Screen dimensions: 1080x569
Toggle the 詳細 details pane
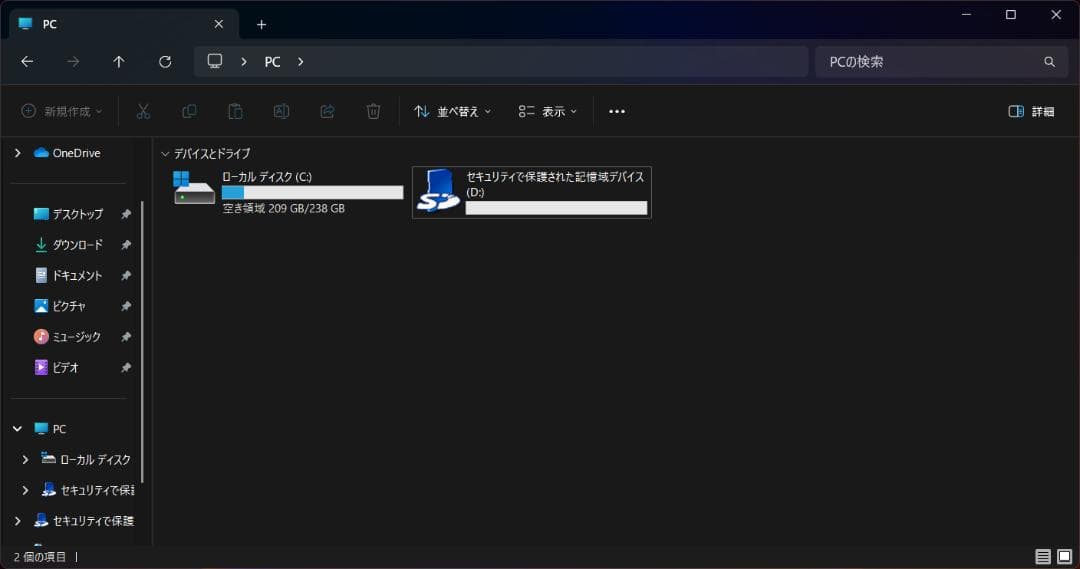1031,112
